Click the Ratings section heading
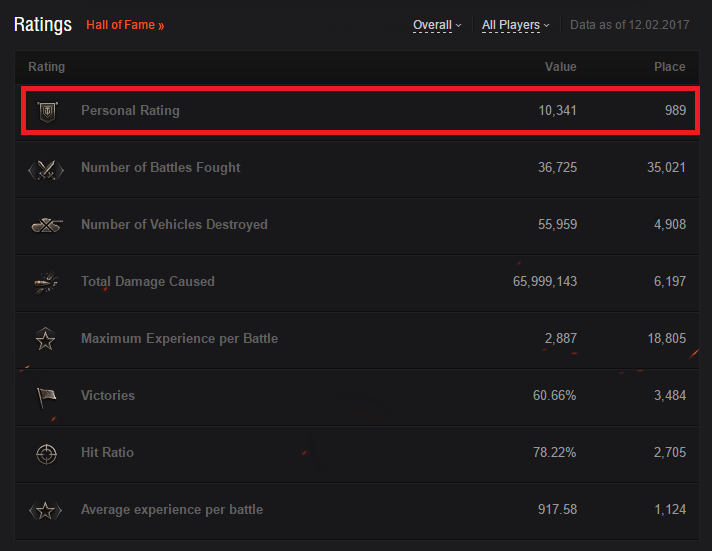The image size is (712, 551). [x=43, y=25]
